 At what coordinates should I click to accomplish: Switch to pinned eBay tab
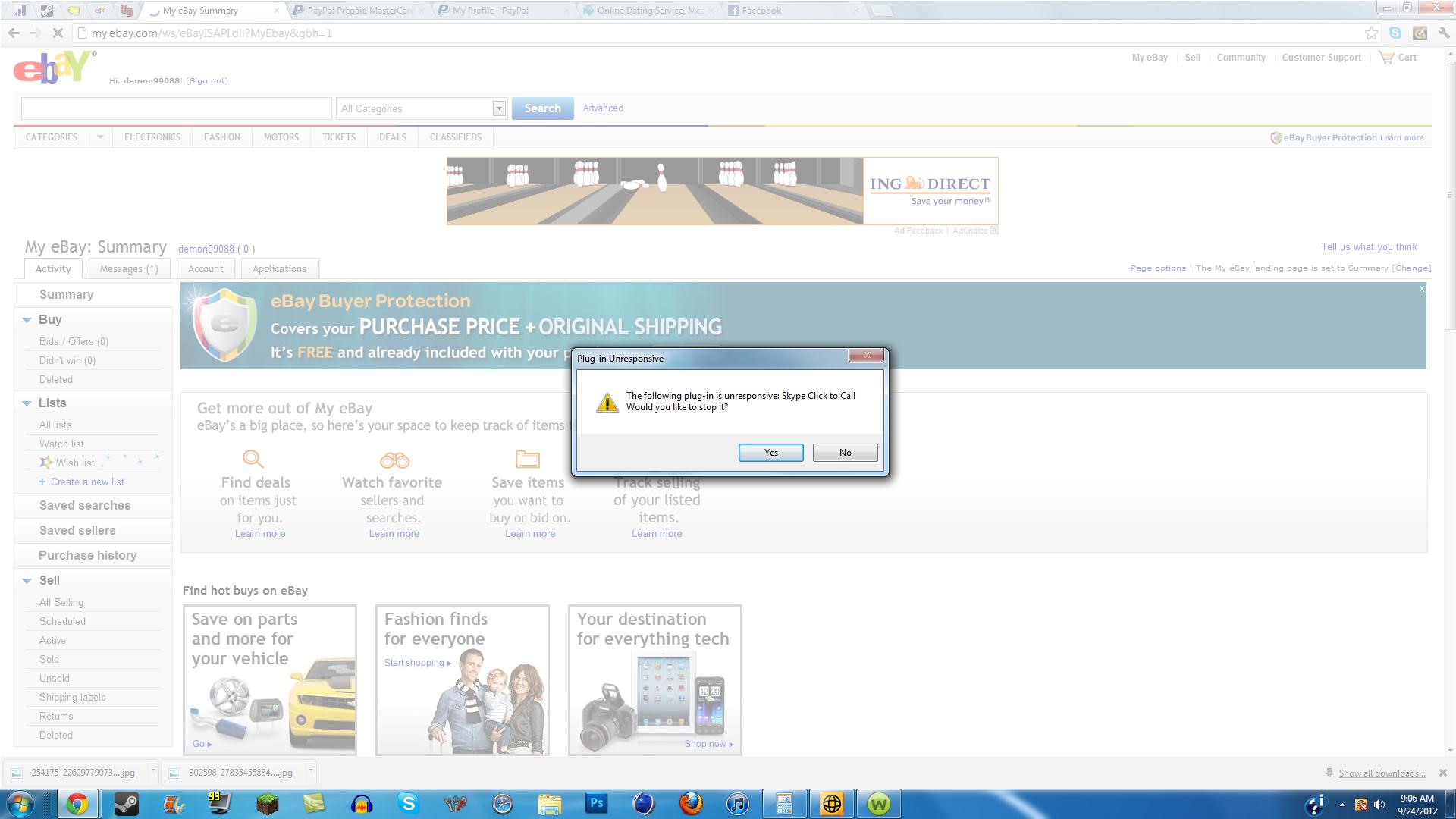click(x=100, y=11)
